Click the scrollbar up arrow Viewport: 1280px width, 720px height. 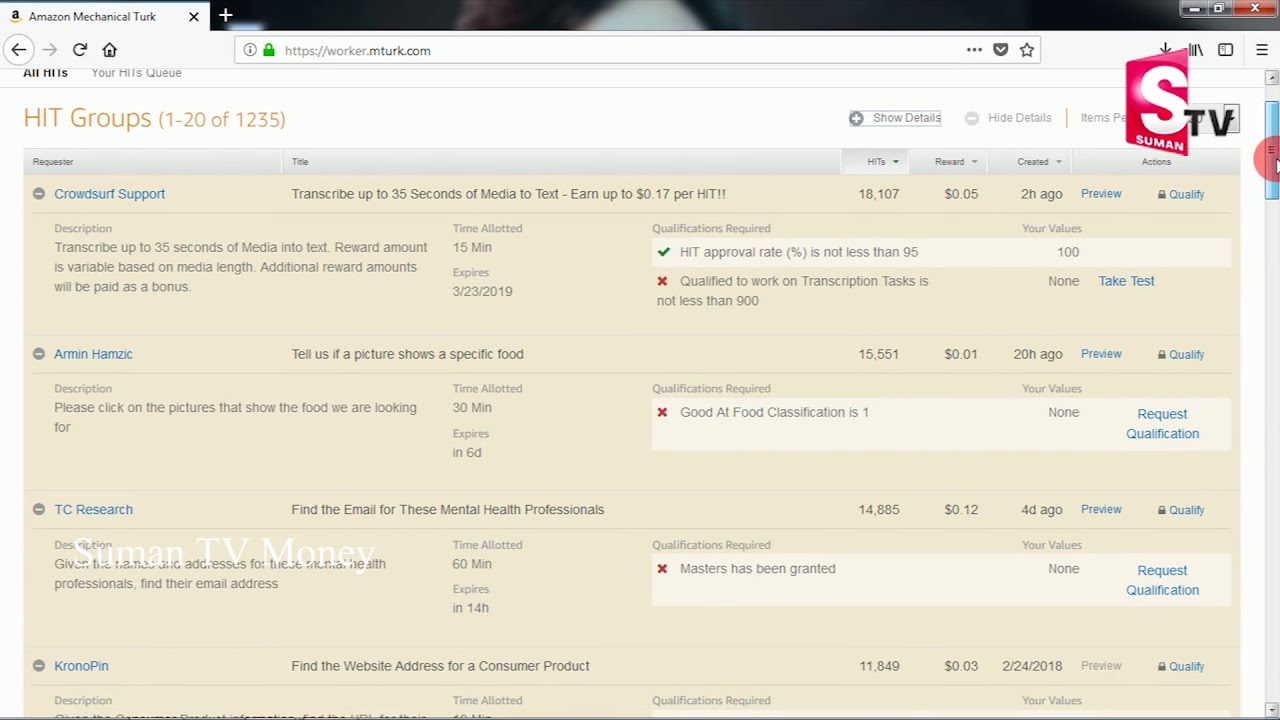(1272, 77)
